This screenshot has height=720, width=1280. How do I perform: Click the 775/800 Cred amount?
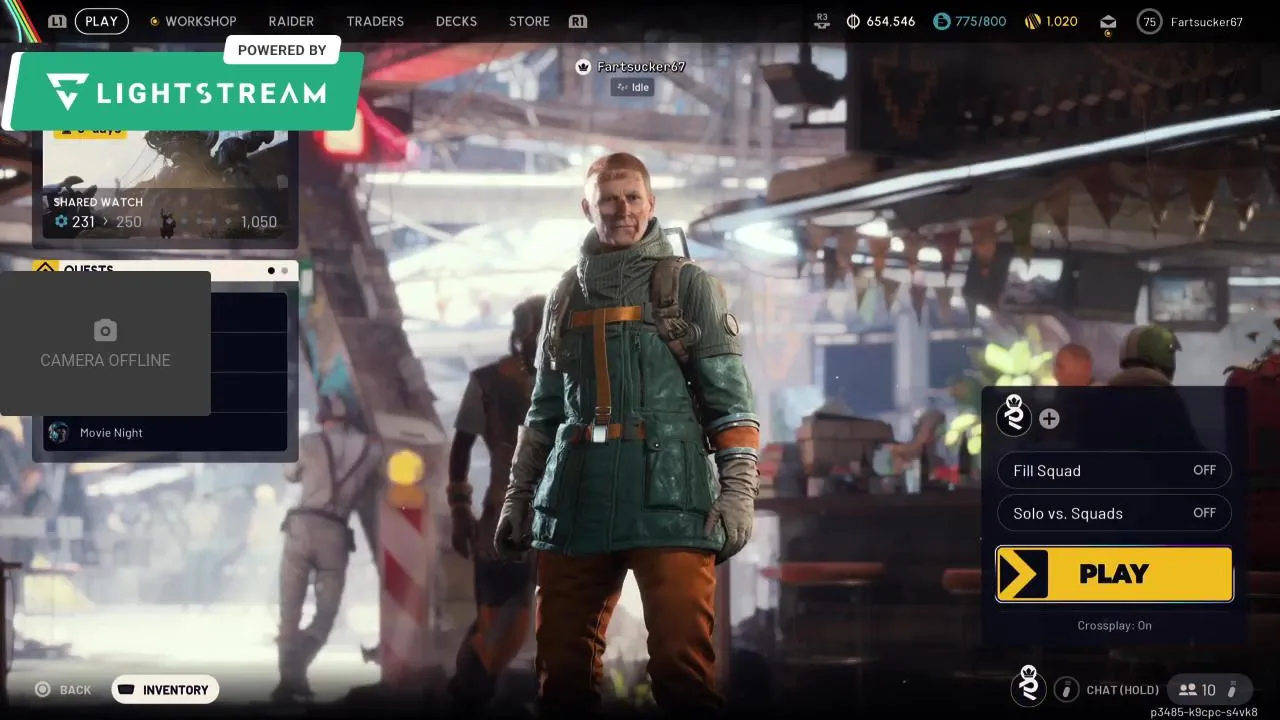pyautogui.click(x=980, y=21)
